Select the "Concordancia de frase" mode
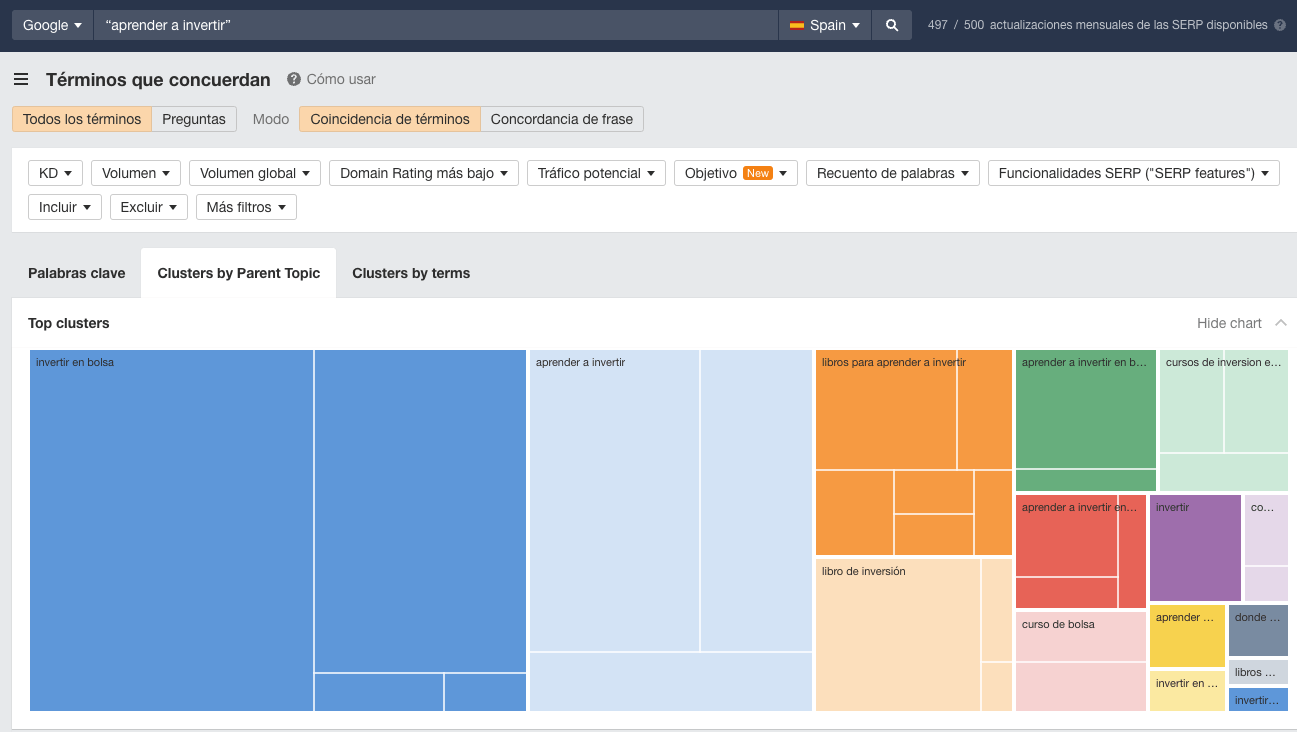 [x=564, y=118]
